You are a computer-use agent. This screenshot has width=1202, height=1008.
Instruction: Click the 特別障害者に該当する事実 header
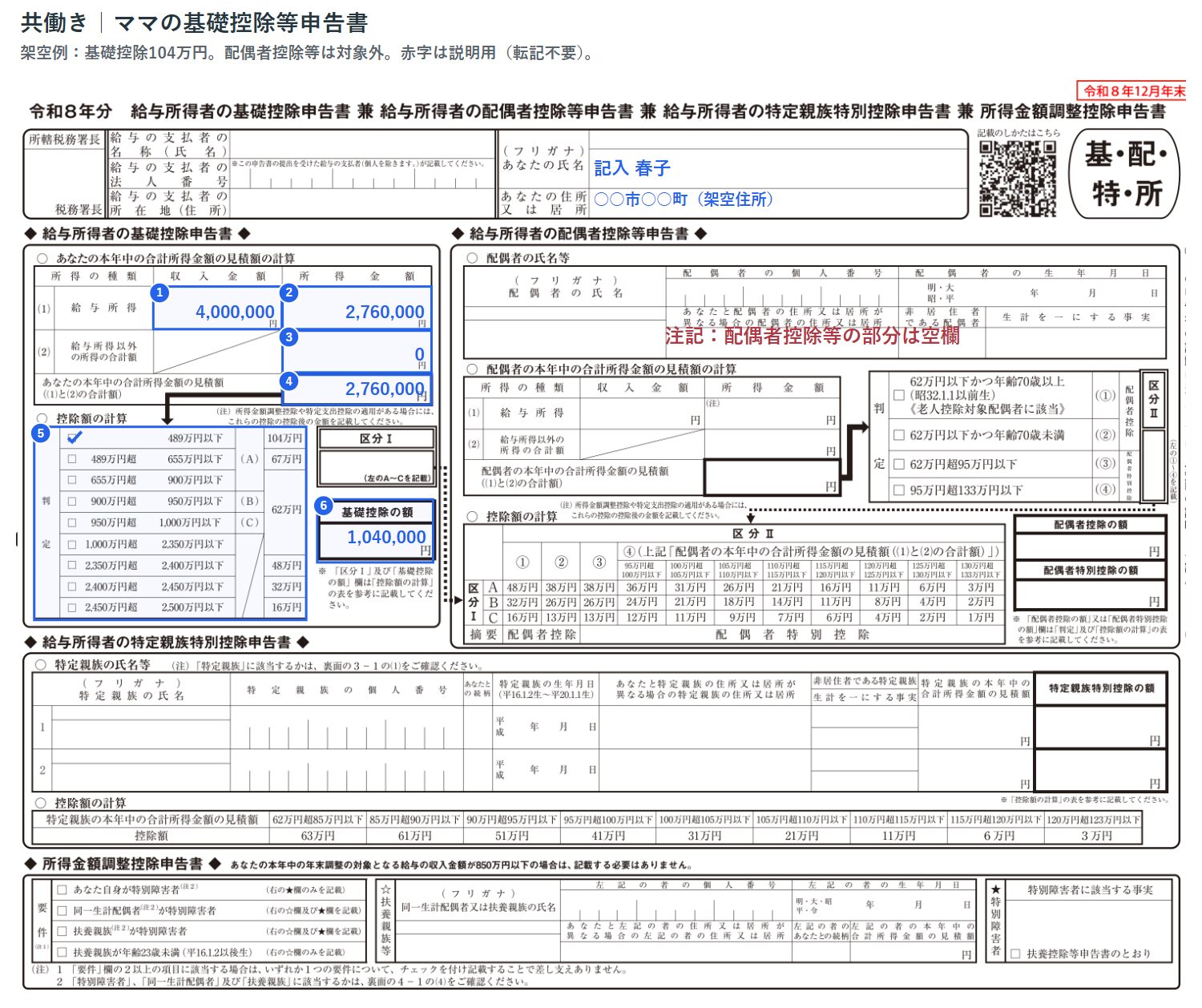(x=1090, y=889)
